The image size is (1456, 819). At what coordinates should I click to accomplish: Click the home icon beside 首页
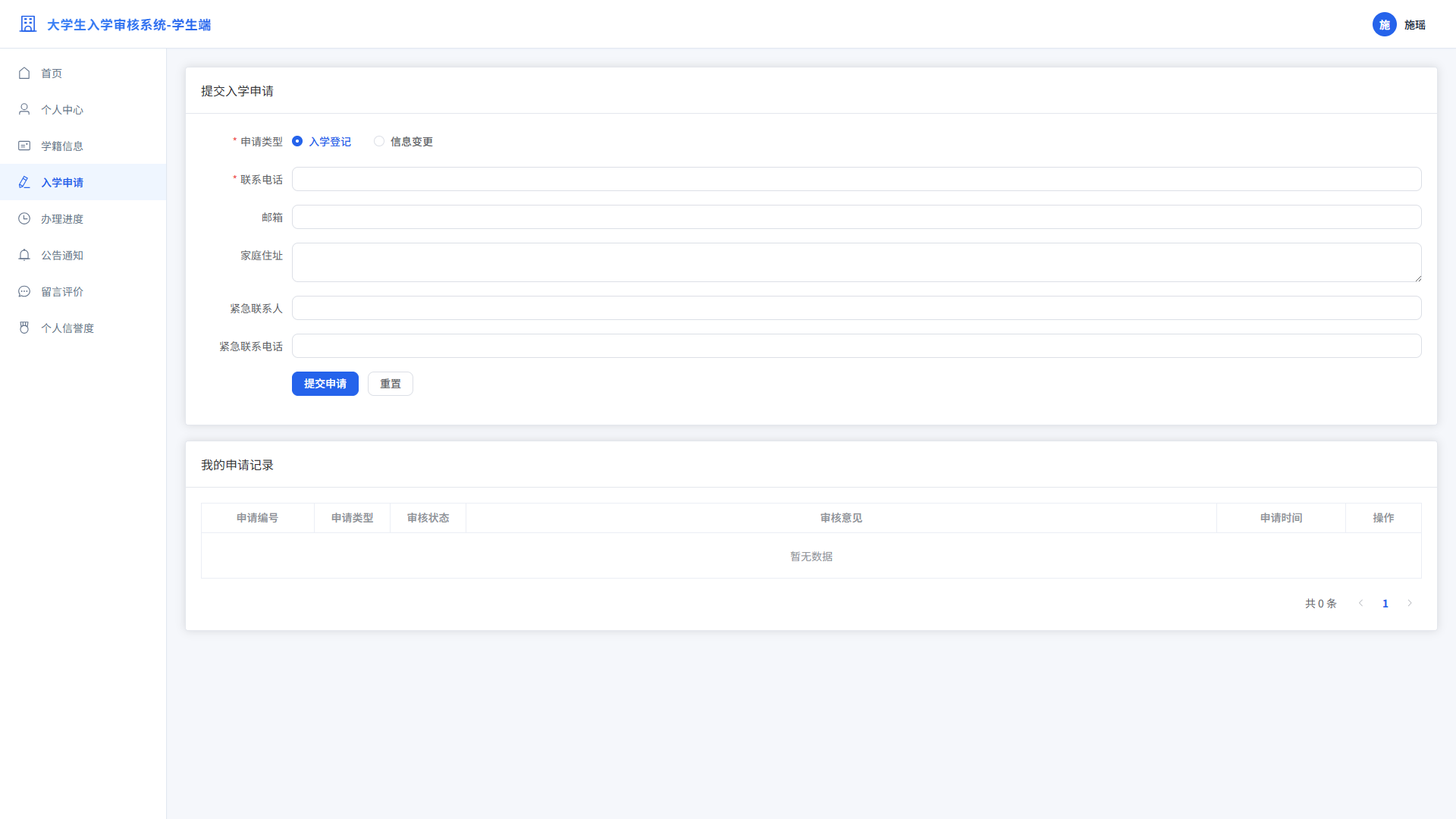[x=24, y=73]
